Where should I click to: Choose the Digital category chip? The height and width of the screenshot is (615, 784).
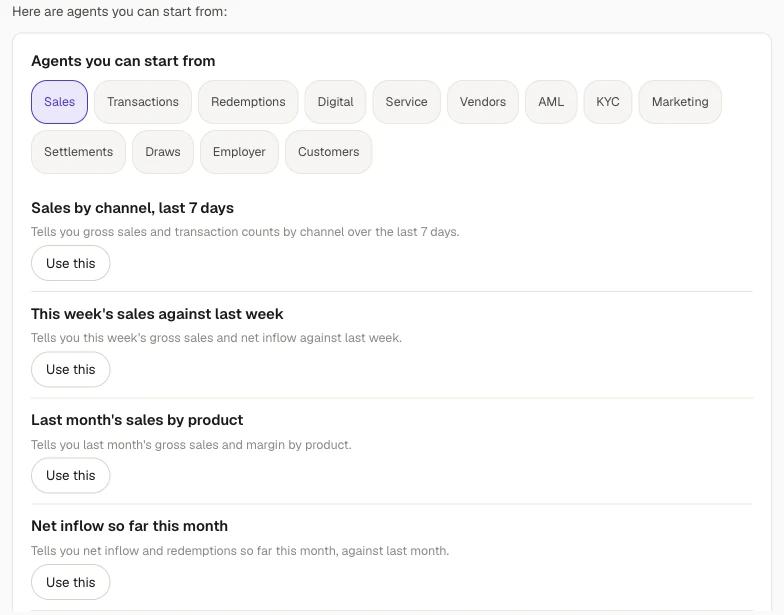pyautogui.click(x=336, y=102)
